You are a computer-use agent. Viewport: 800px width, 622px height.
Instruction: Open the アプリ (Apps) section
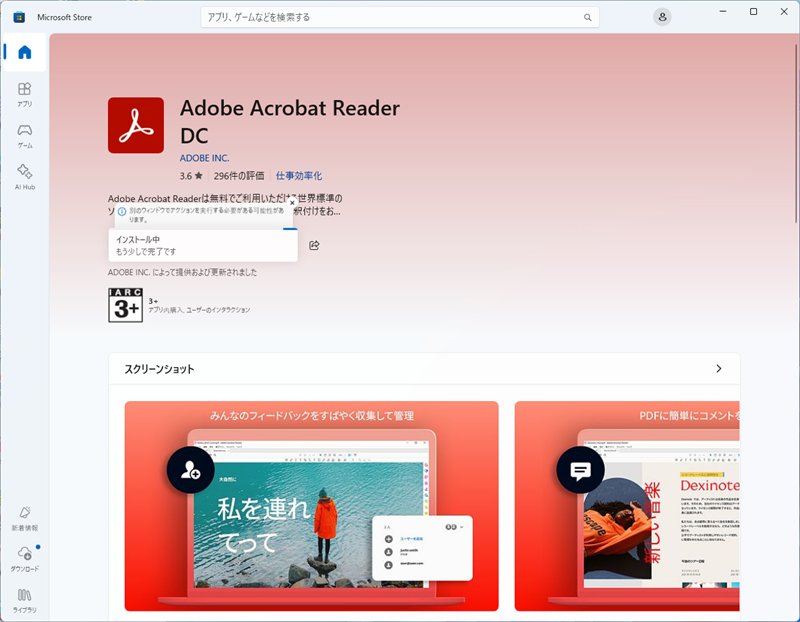click(x=24, y=94)
